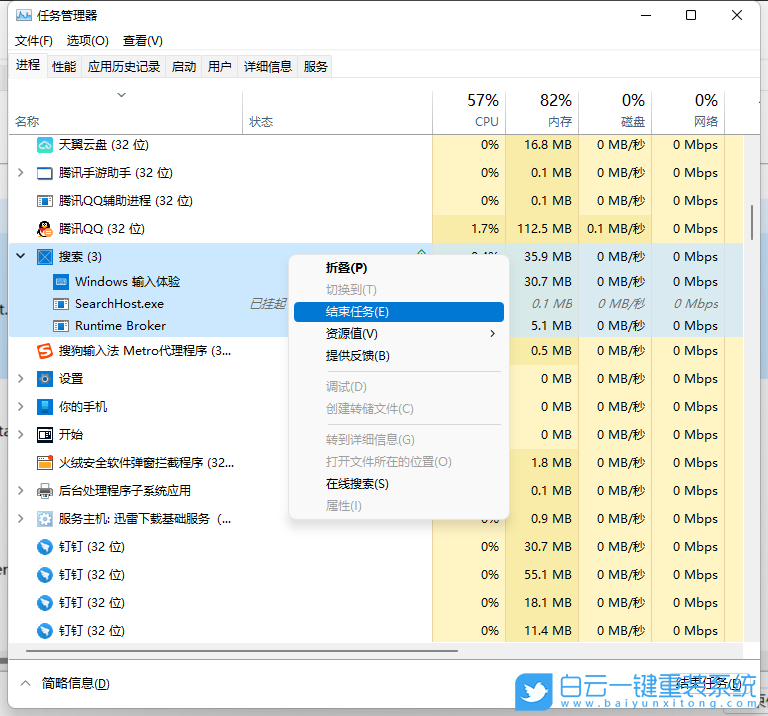Choose 在线搜索(S) in context menu
The image size is (768, 716).
[x=399, y=484]
